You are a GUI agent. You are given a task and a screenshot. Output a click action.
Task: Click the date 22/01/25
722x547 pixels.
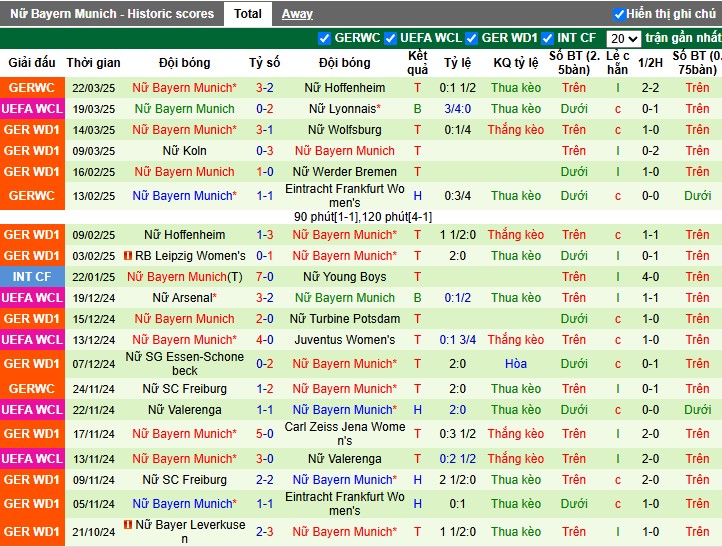[x=93, y=277]
